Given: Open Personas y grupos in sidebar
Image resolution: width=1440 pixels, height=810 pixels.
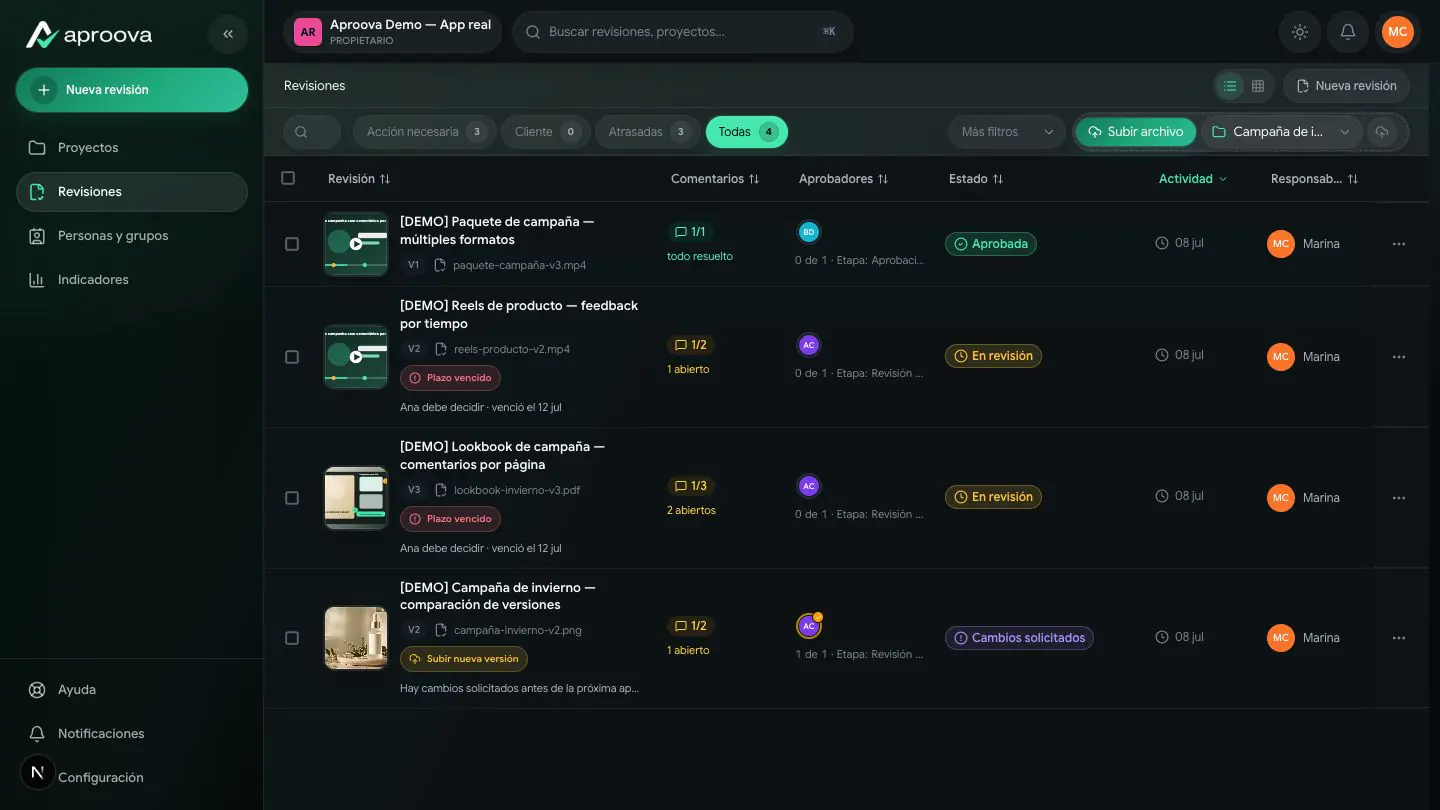Looking at the screenshot, I should coord(132,236).
